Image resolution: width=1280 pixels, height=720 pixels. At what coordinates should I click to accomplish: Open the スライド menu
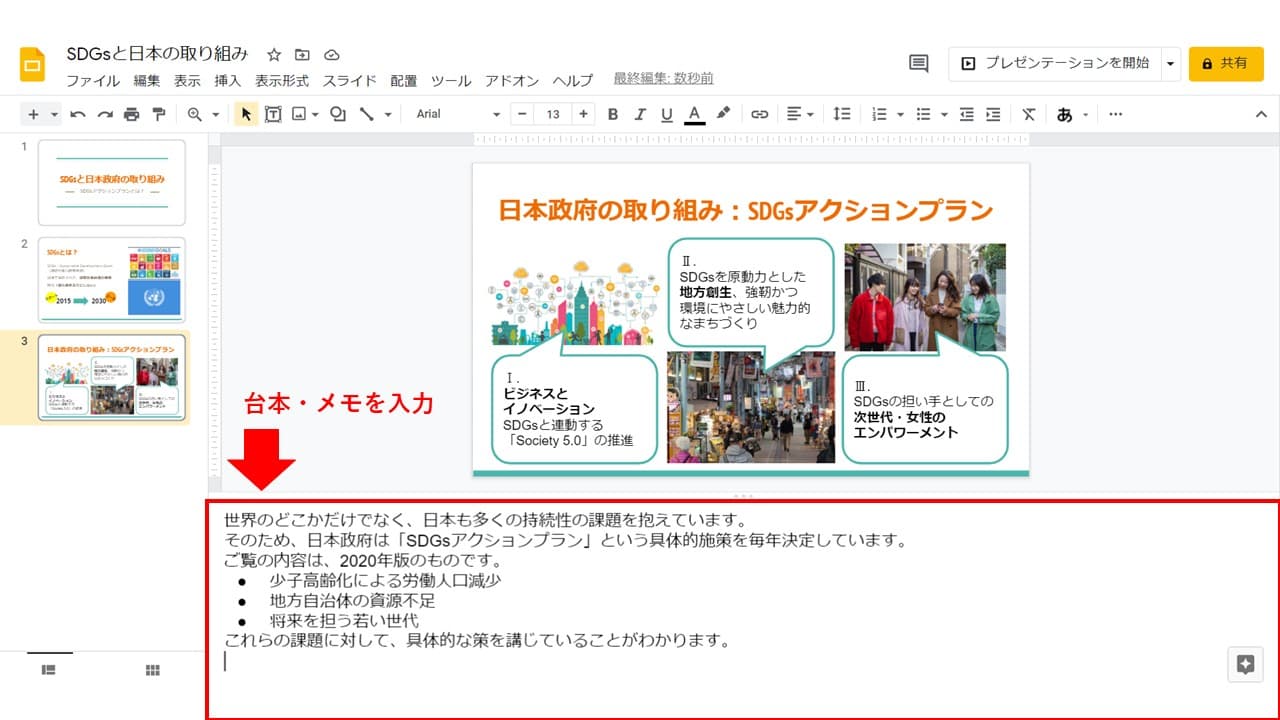click(349, 81)
